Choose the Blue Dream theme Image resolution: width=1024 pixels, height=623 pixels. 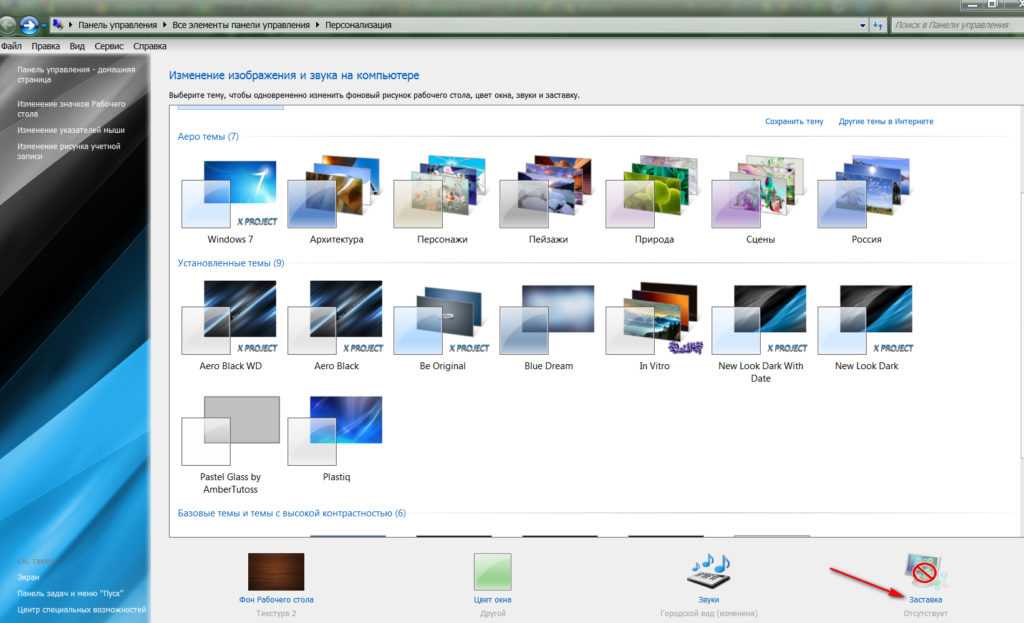pos(548,319)
